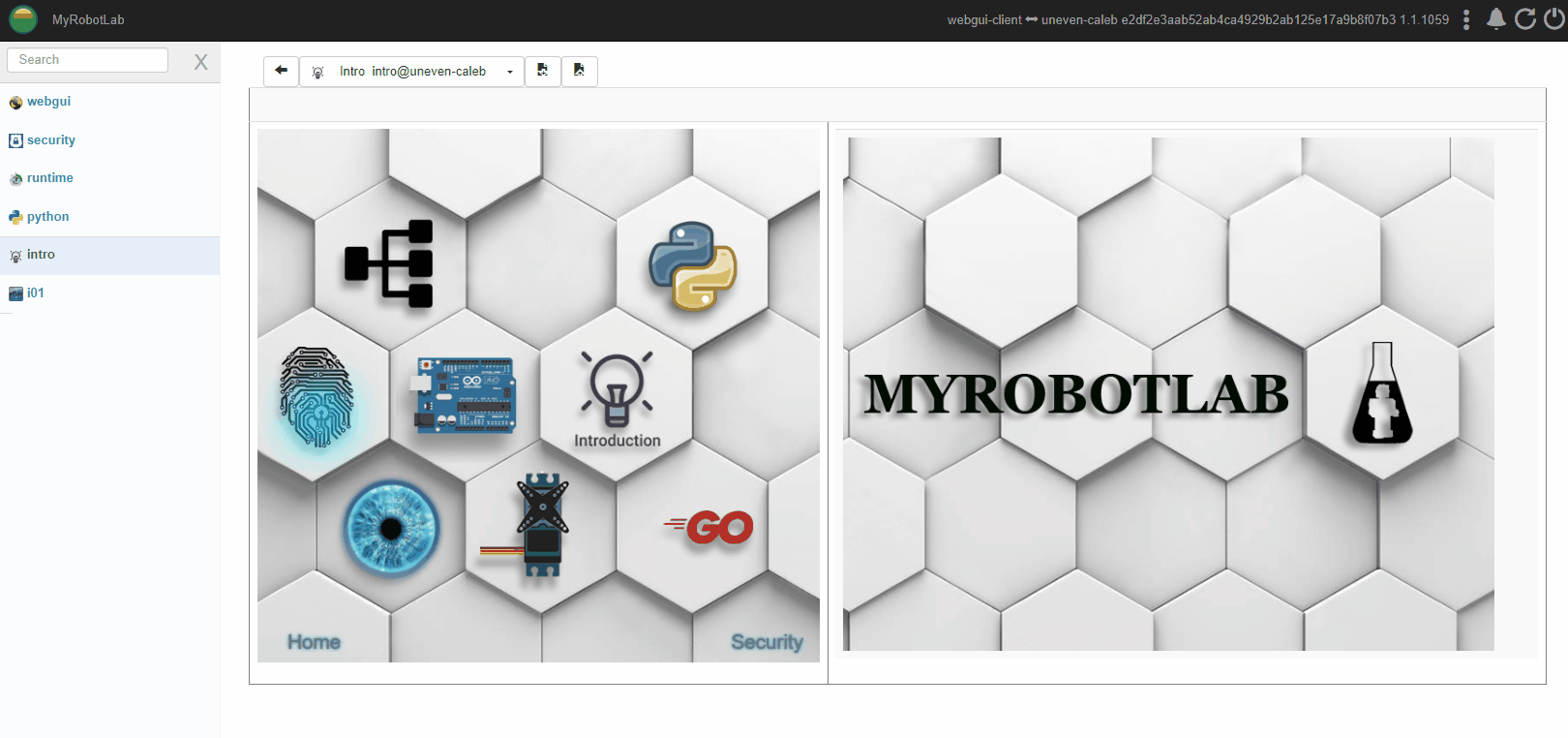Open the python service in sidebar
The height and width of the screenshot is (738, 1568).
(x=47, y=217)
